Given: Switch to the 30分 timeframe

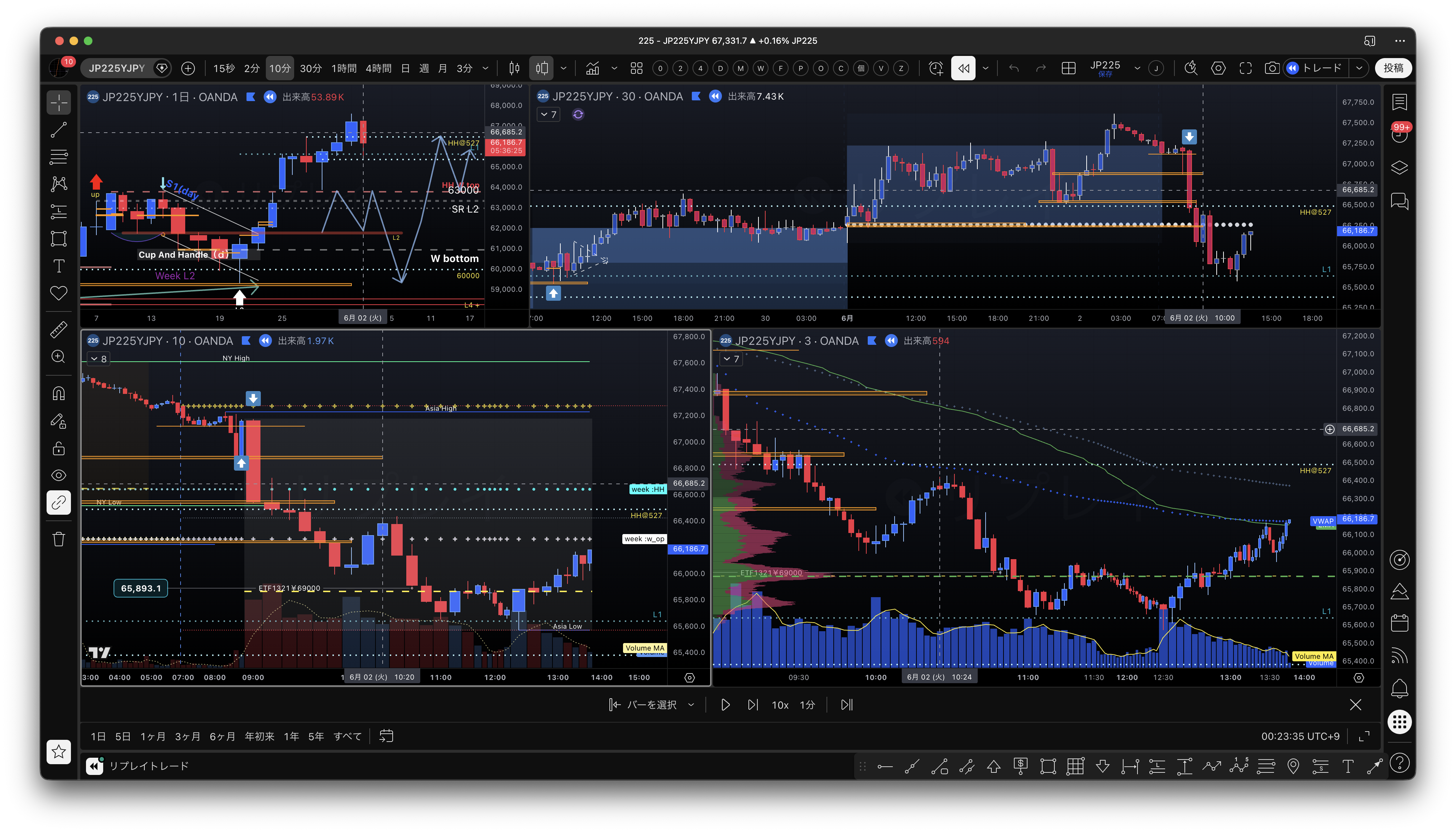Looking at the screenshot, I should pyautogui.click(x=311, y=68).
